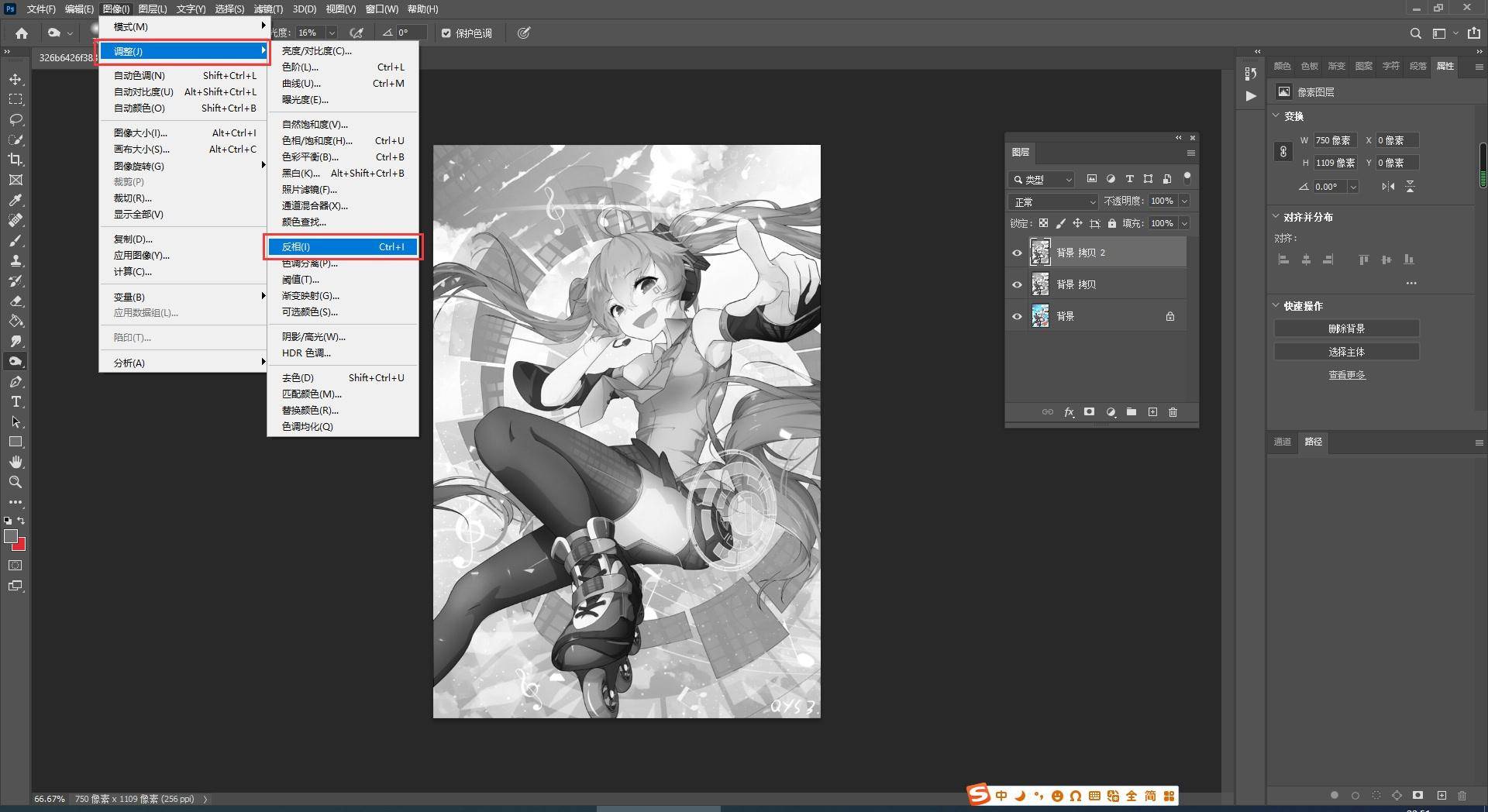Click the Home icon in options bar
Image resolution: width=1488 pixels, height=812 pixels.
[x=22, y=33]
